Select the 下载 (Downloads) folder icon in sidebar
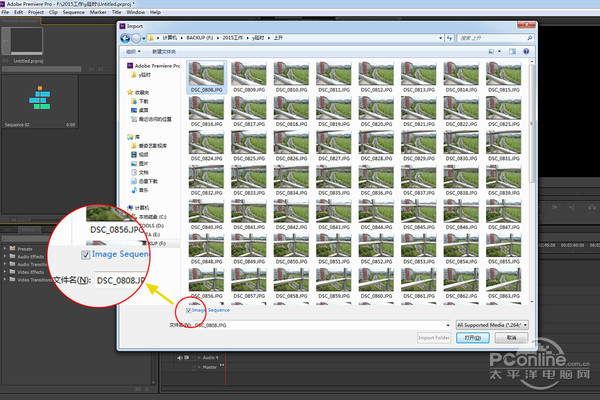The image size is (600, 400). coord(133,101)
